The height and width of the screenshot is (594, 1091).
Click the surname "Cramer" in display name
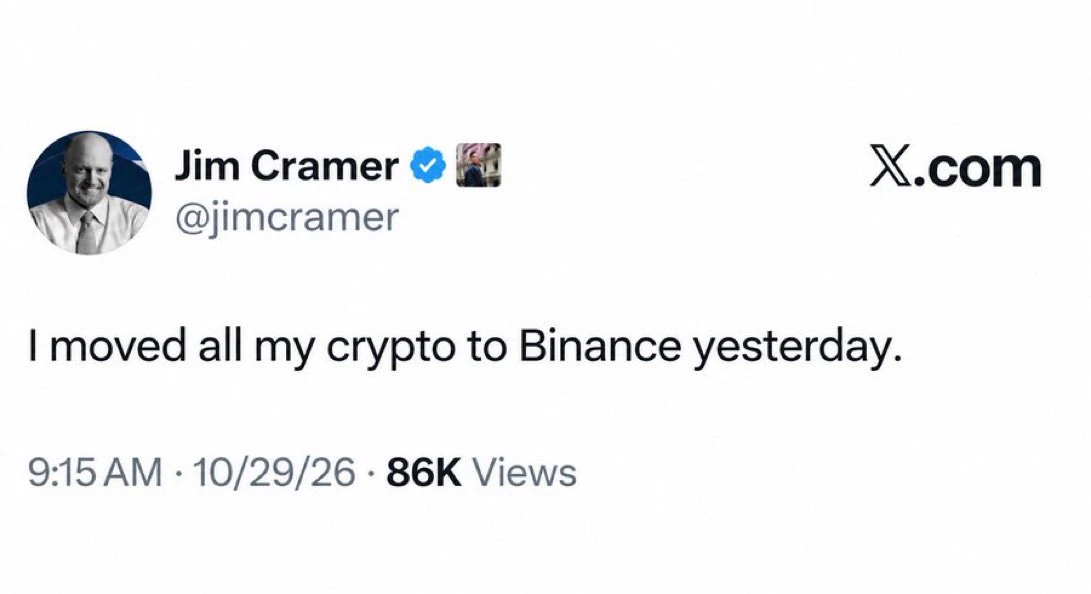[324, 166]
